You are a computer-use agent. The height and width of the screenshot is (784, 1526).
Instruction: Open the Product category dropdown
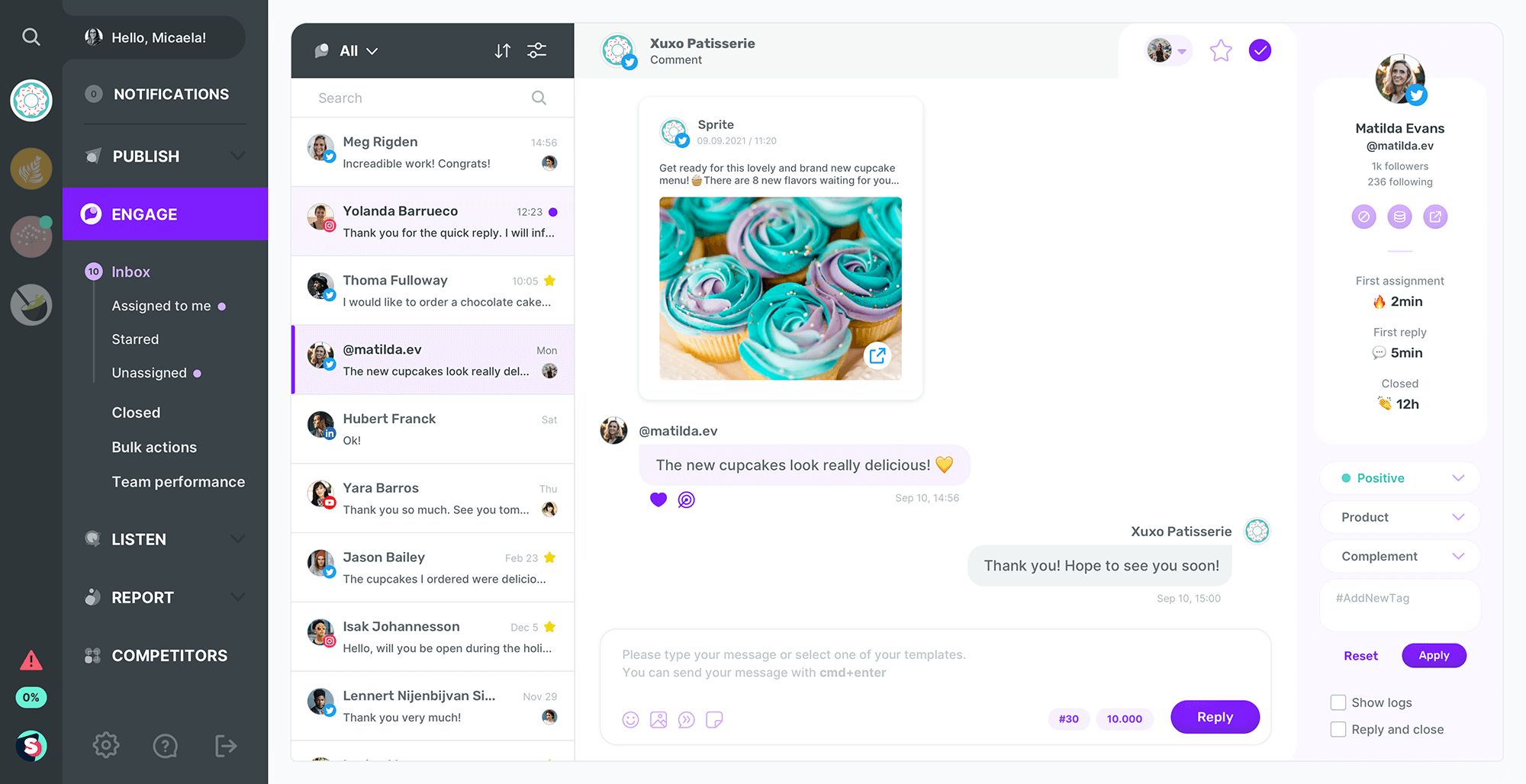(x=1400, y=517)
